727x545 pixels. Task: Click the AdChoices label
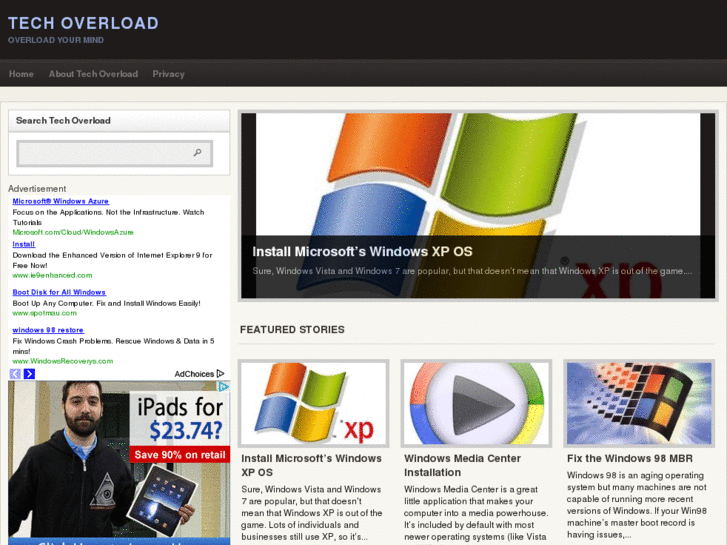[x=194, y=374]
